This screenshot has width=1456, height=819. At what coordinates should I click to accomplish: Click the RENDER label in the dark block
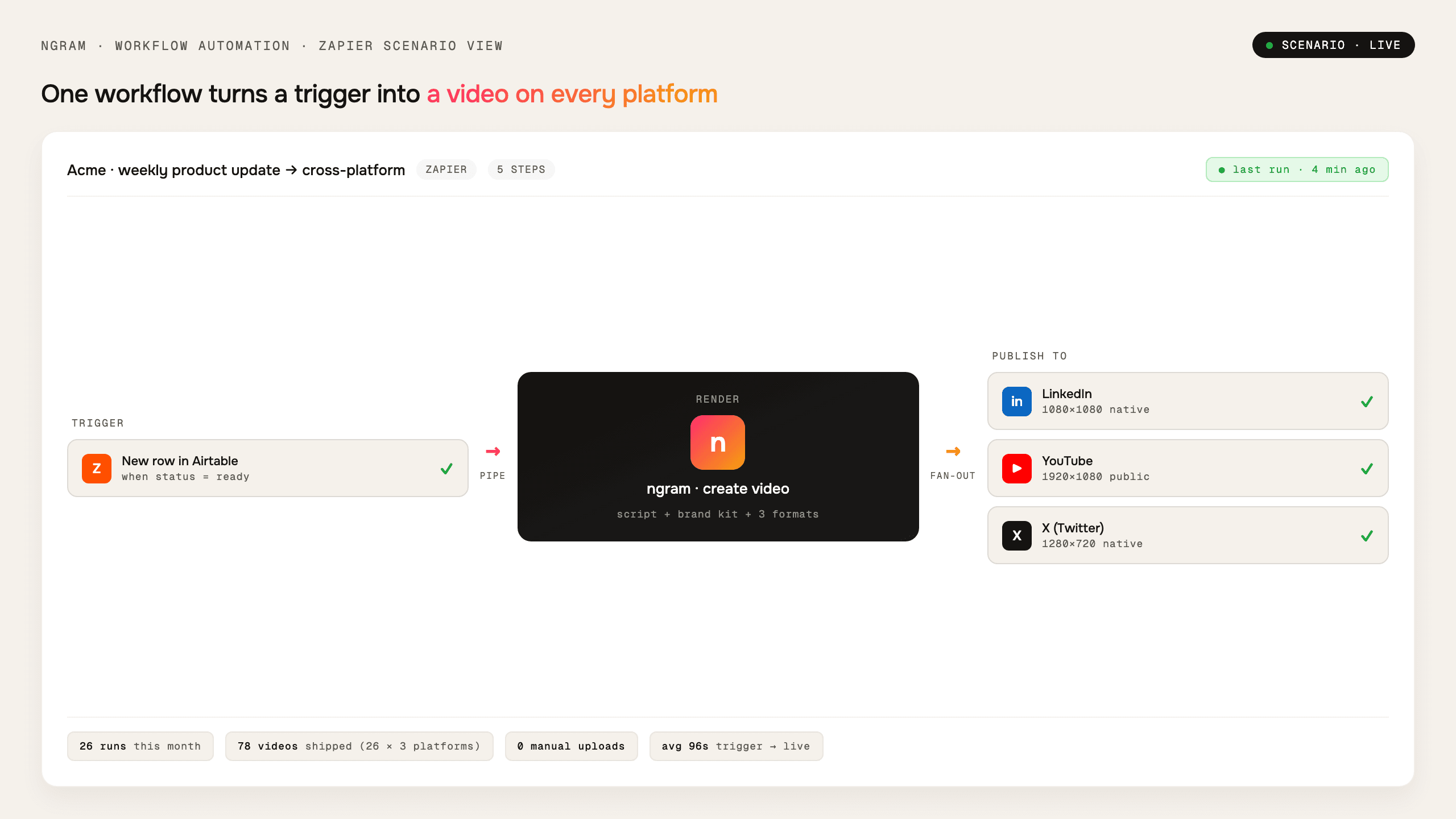pyautogui.click(x=718, y=399)
